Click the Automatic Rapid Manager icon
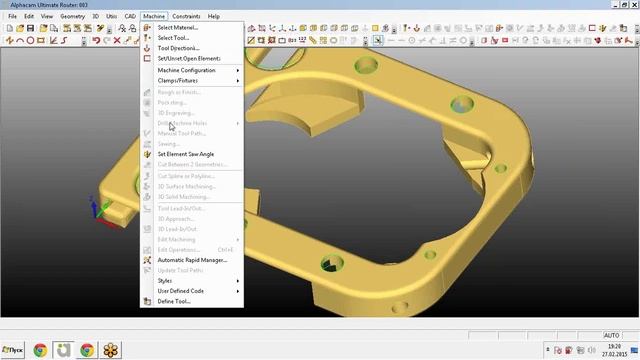640x360 pixels. 147,260
